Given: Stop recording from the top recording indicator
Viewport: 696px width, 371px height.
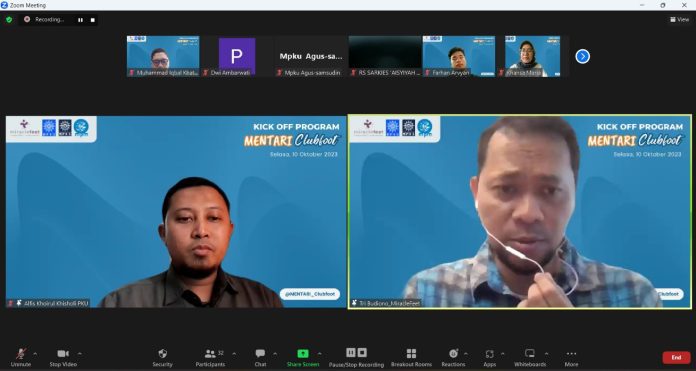Looking at the screenshot, I should (x=92, y=20).
